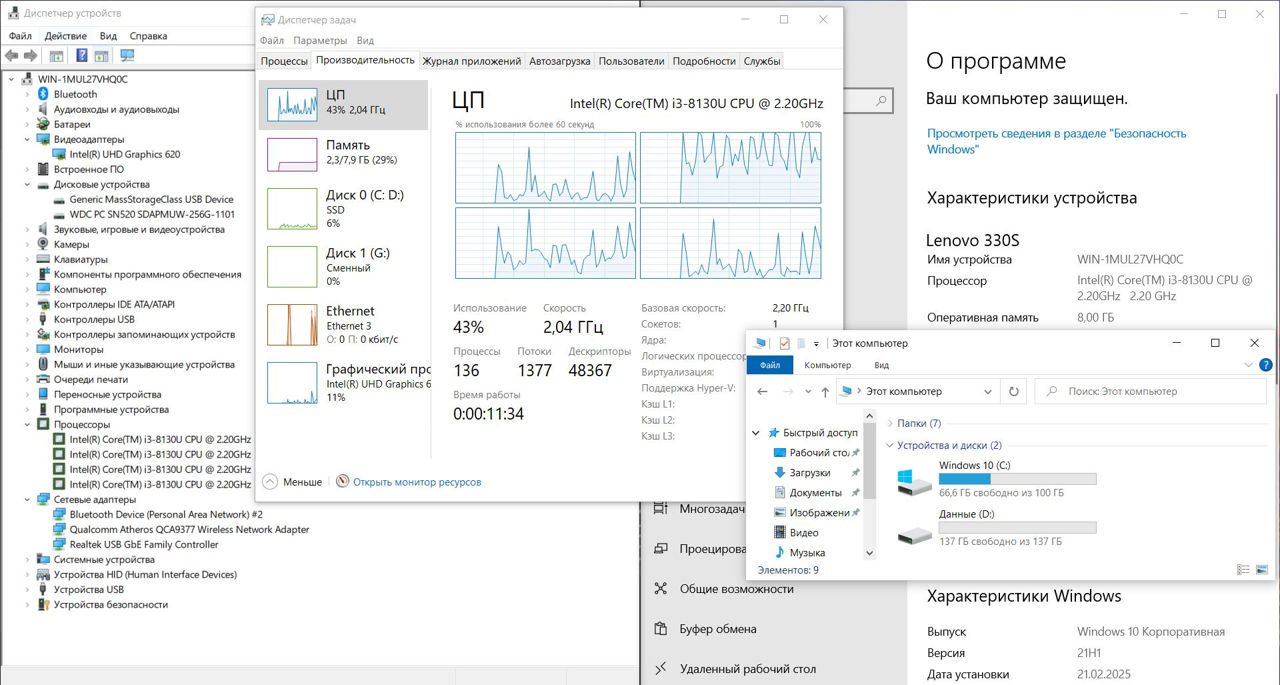Switch Explorer to large thumbnails view icon
The width and height of the screenshot is (1280, 685).
point(1262,570)
